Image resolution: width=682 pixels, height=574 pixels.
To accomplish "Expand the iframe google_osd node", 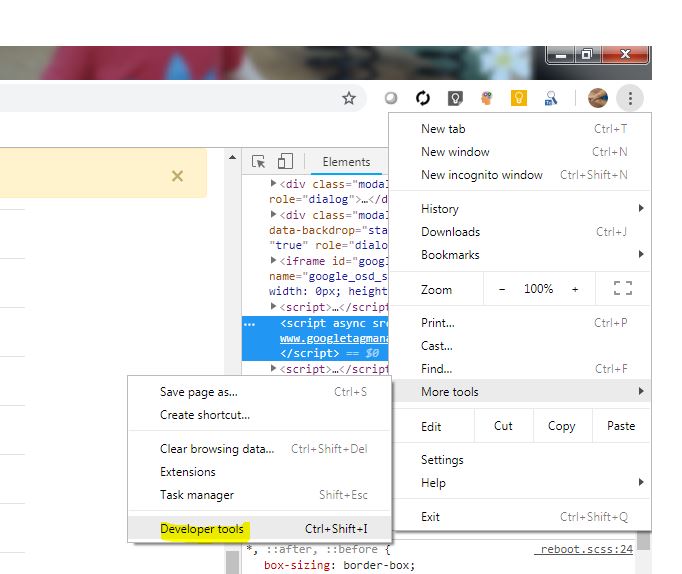I will [x=273, y=260].
